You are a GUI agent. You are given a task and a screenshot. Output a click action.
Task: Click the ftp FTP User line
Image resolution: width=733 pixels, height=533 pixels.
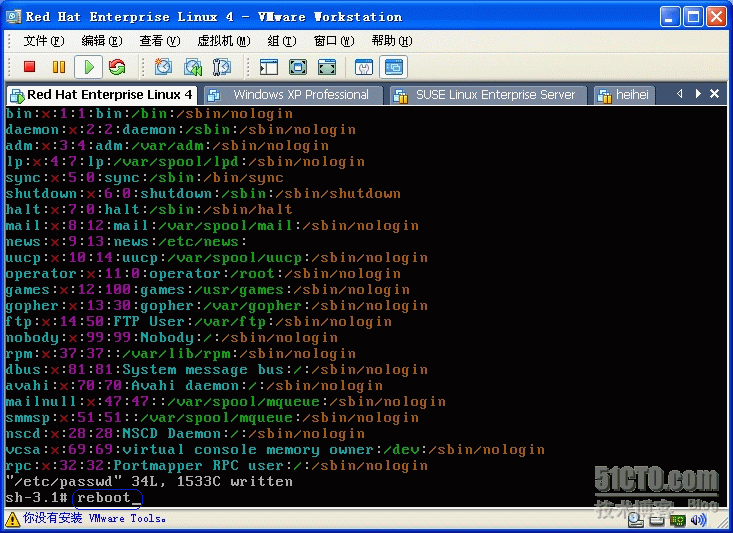click(199, 322)
